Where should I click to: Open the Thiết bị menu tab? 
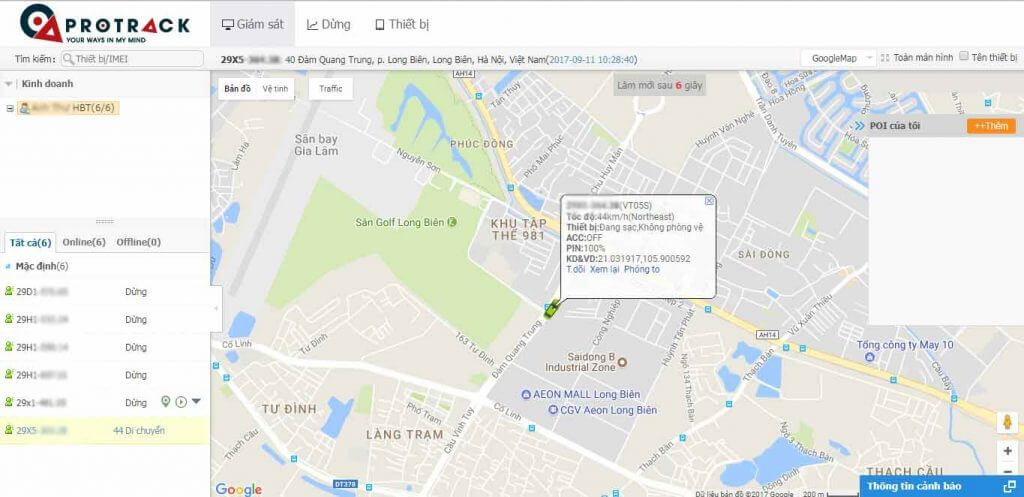coord(401,24)
